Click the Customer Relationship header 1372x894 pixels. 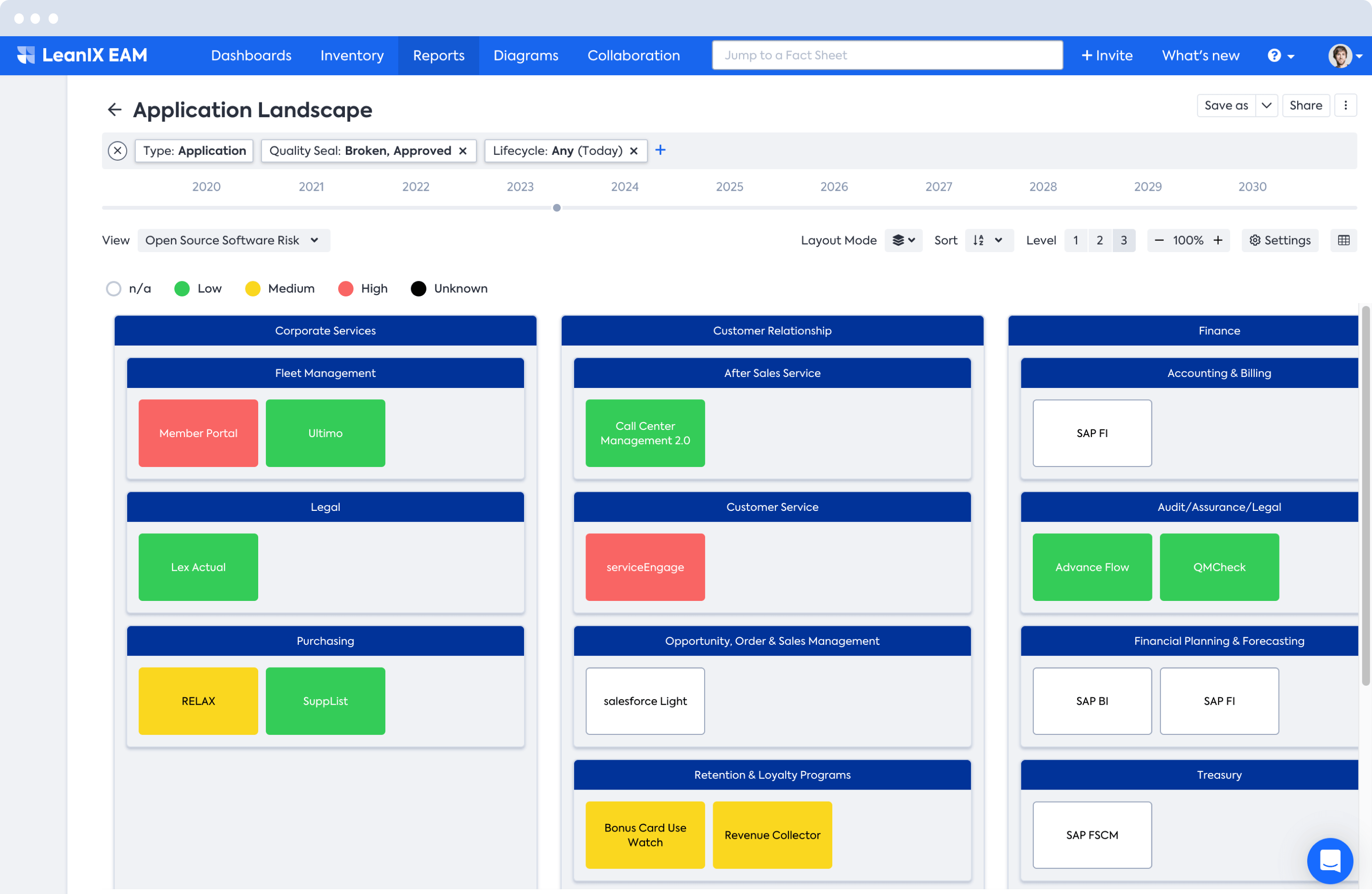click(x=773, y=331)
